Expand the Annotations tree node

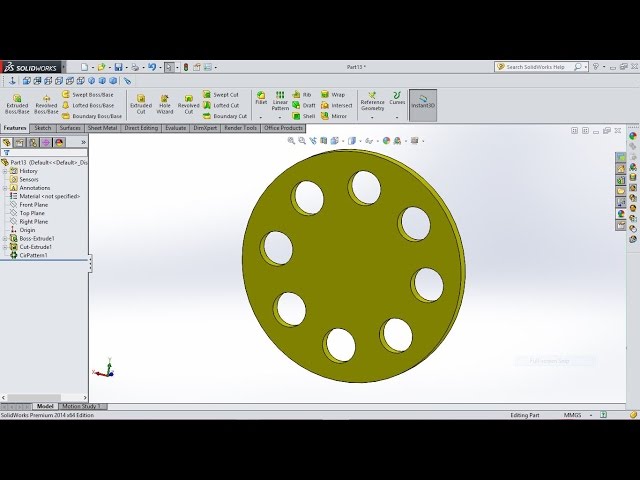click(x=5, y=188)
